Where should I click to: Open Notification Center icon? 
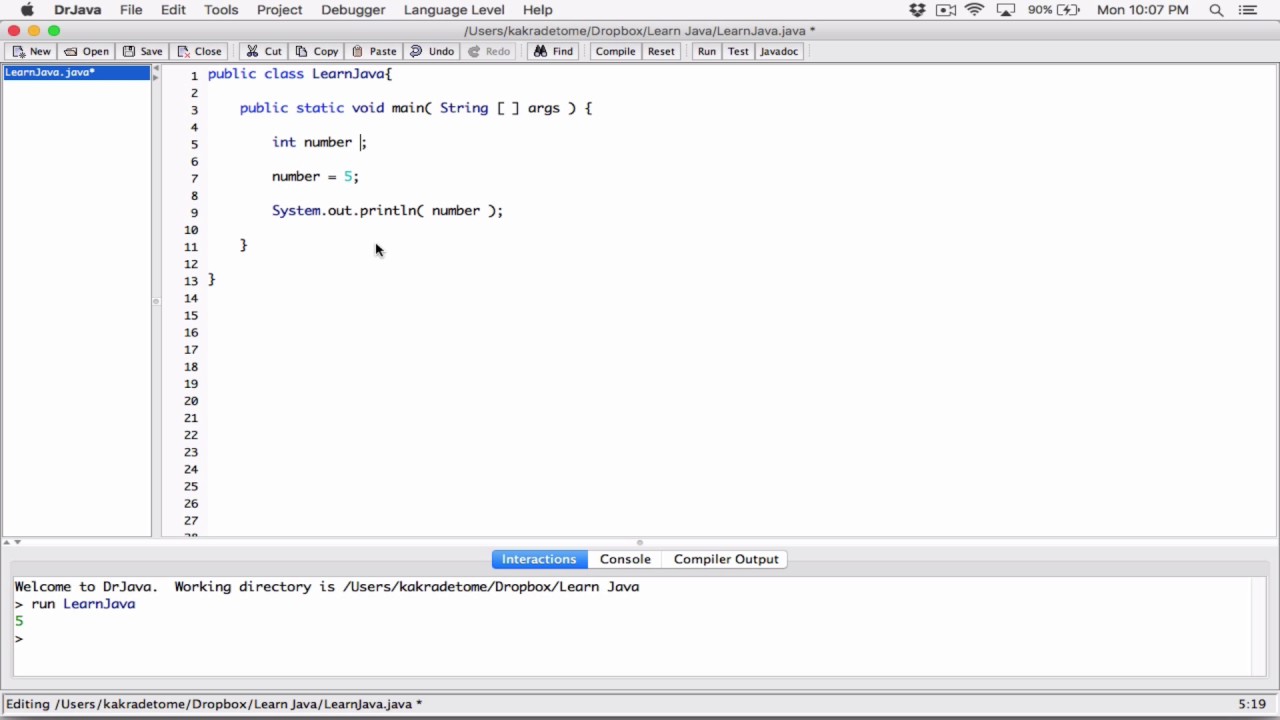(x=1246, y=10)
